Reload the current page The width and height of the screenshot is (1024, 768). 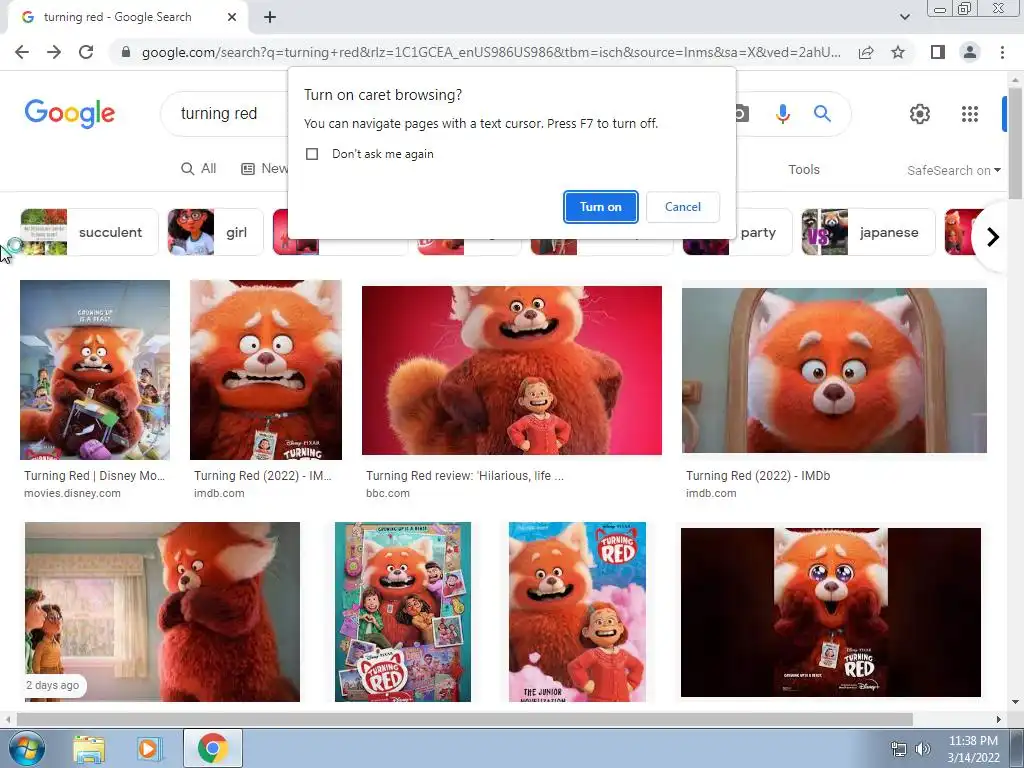click(x=86, y=52)
